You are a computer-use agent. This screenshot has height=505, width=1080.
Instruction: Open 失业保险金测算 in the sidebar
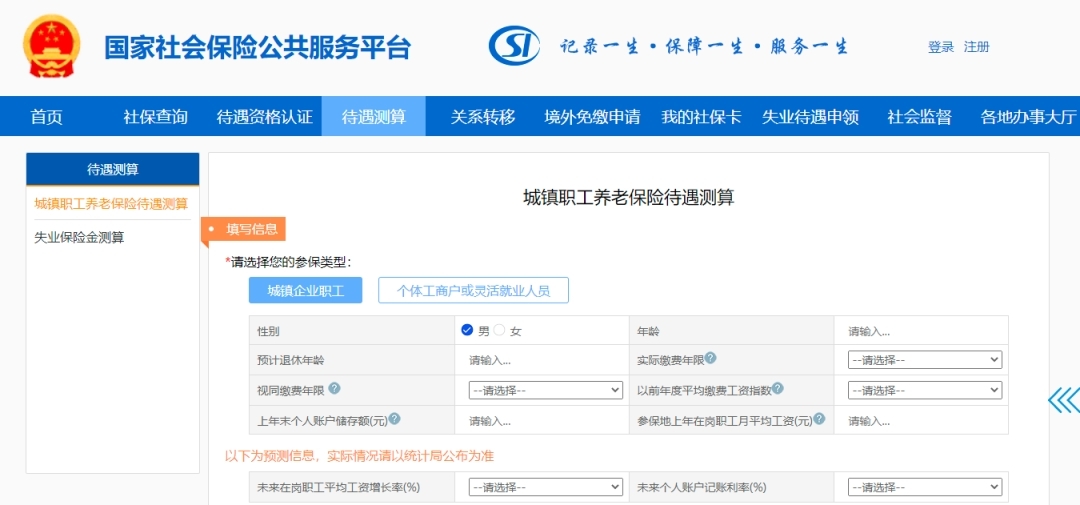click(79, 237)
